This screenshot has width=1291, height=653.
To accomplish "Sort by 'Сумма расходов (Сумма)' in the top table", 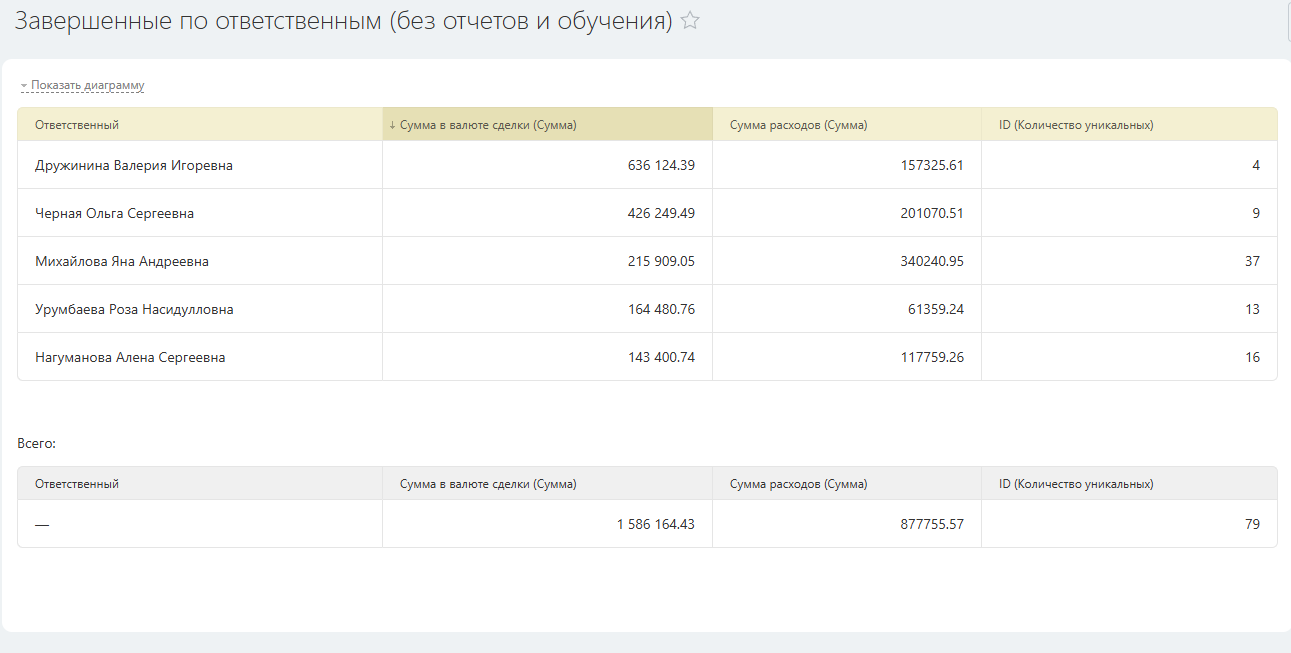I will click(x=798, y=125).
